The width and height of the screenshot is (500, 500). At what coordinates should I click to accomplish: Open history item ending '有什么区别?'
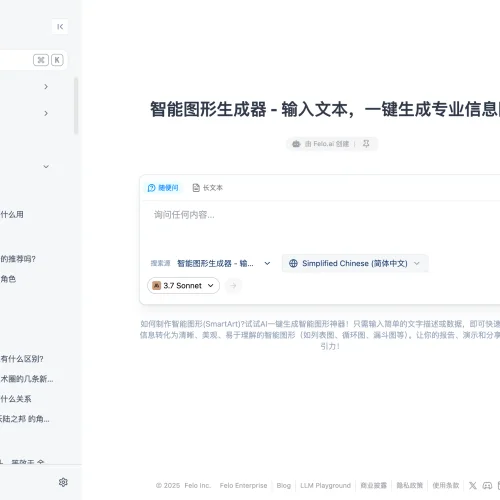pos(22,359)
